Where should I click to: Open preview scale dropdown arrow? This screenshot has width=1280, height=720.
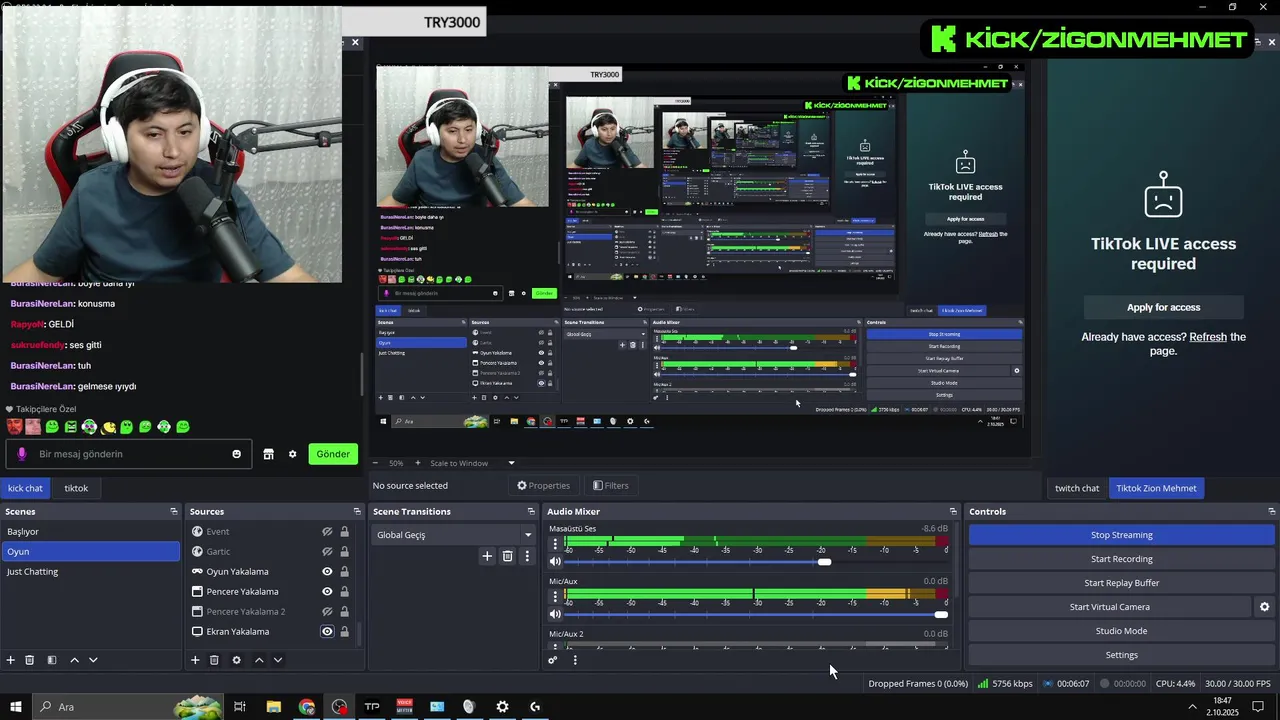coord(511,463)
